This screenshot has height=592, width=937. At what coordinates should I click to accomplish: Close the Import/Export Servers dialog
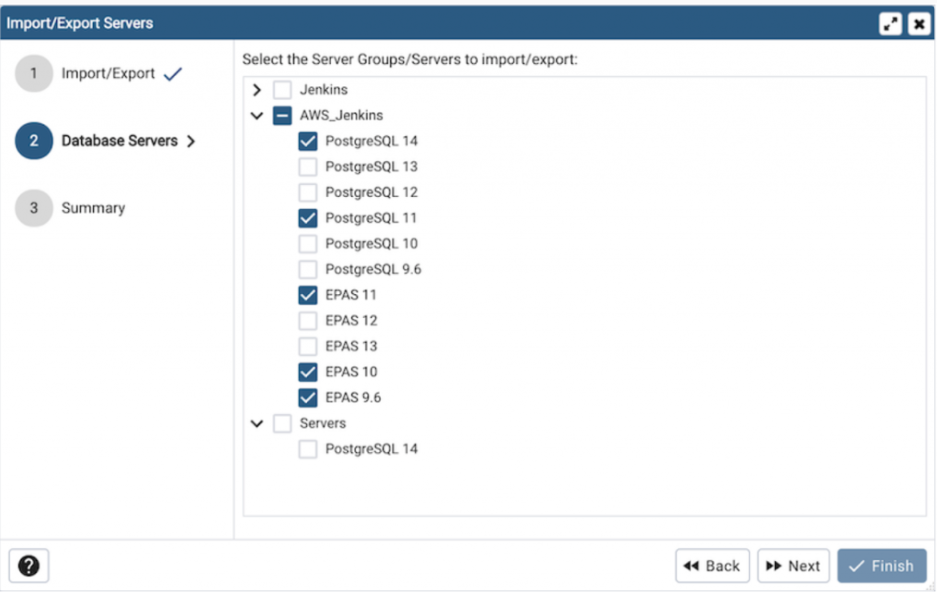coord(918,24)
